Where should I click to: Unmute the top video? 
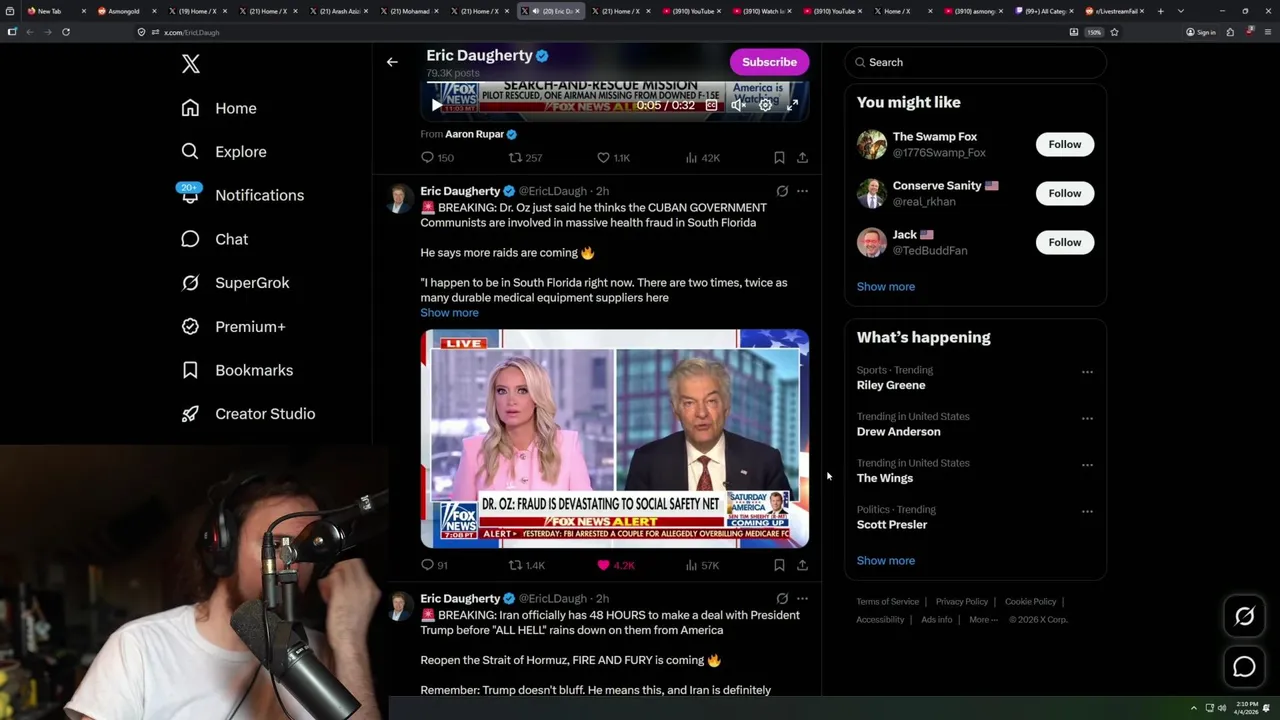738,105
